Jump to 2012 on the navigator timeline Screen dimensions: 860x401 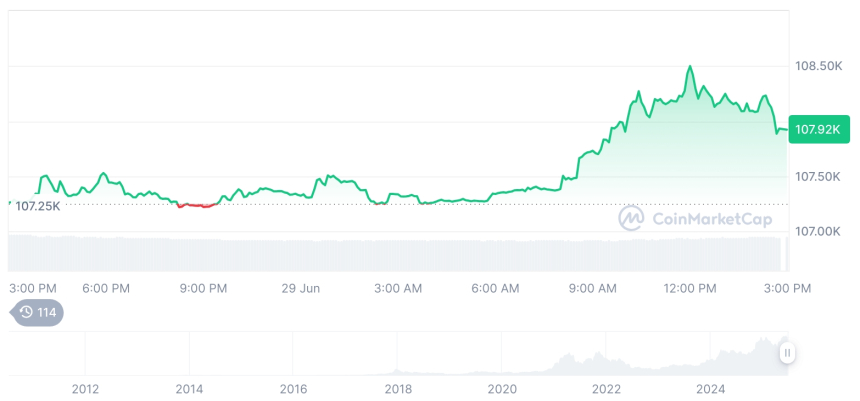[x=85, y=388]
